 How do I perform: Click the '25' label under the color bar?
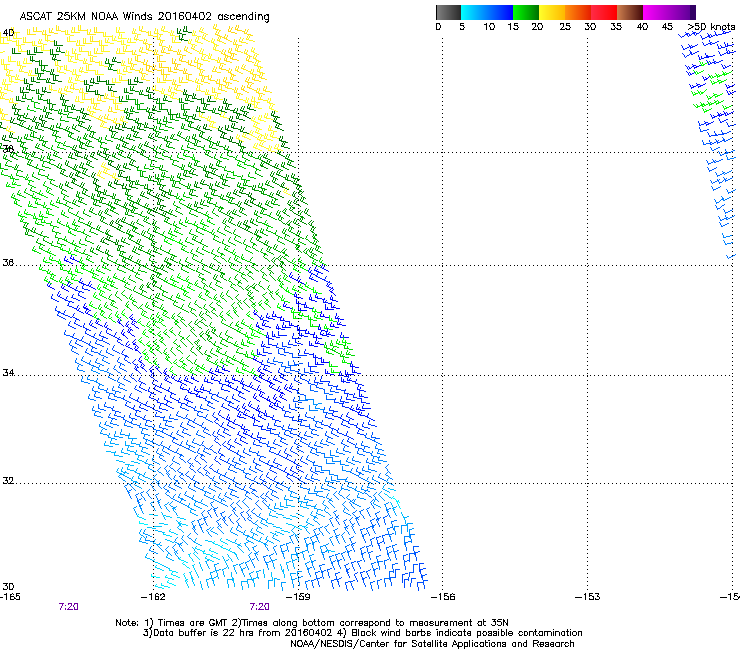(565, 27)
